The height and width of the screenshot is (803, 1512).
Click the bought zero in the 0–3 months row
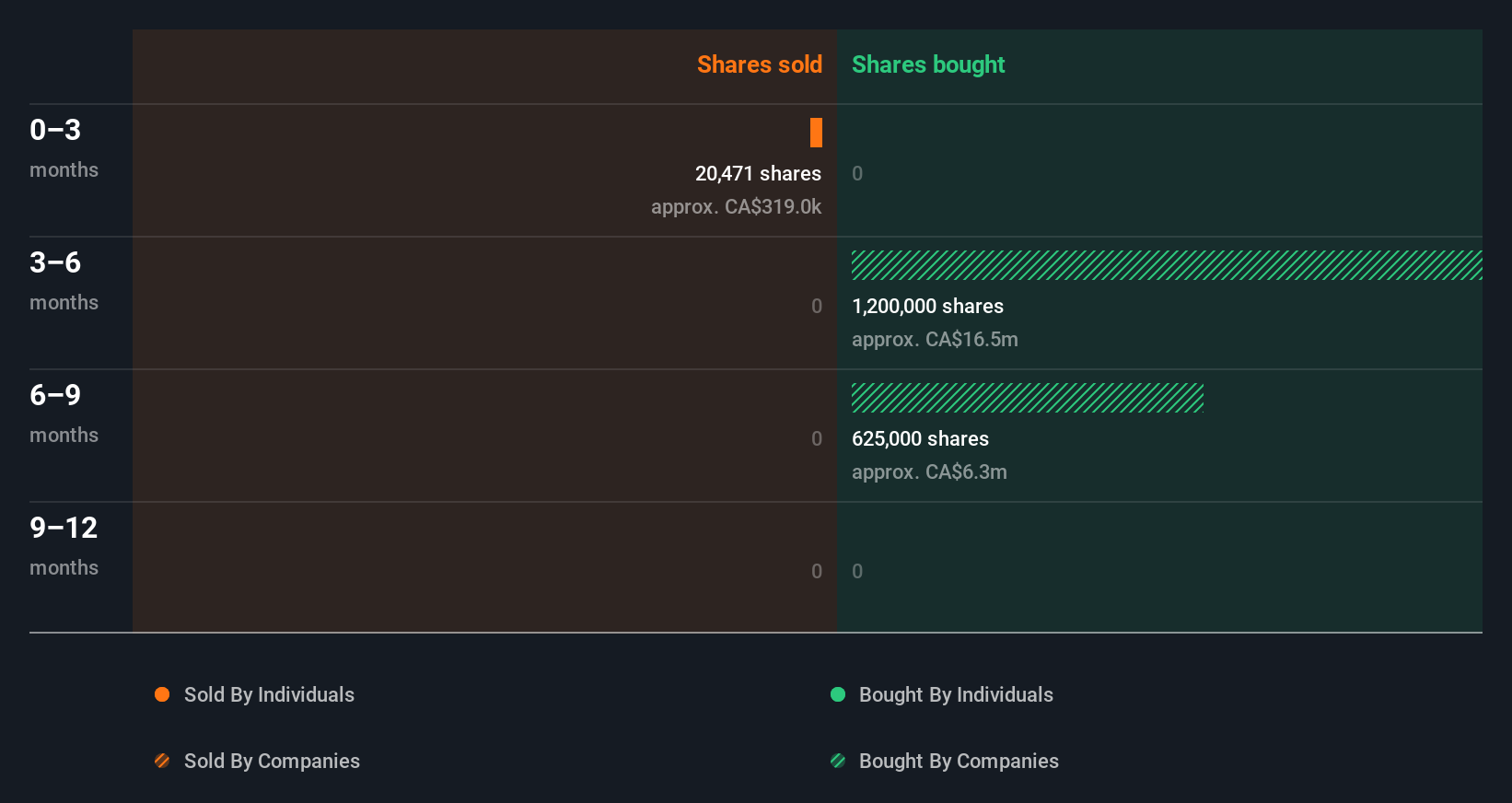(857, 173)
